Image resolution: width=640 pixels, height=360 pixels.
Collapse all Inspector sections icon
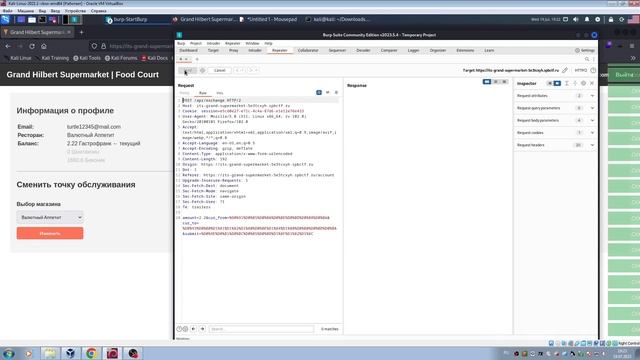pyautogui.click(x=567, y=83)
